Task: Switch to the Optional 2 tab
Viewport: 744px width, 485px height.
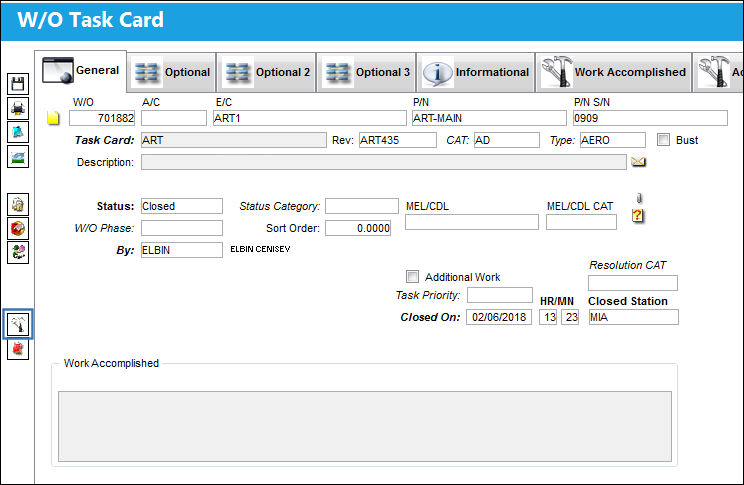Action: coord(267,72)
